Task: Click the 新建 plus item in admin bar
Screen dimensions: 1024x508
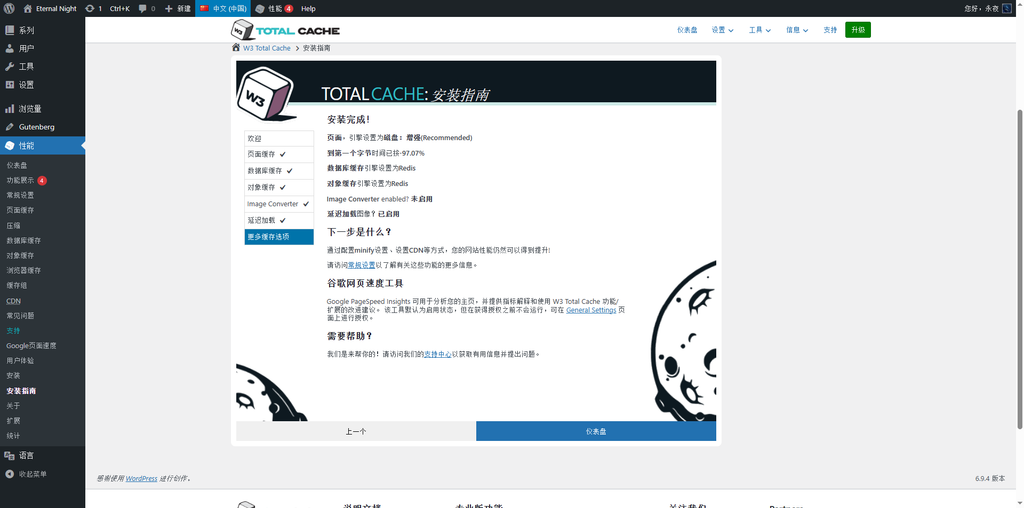Action: click(x=178, y=8)
